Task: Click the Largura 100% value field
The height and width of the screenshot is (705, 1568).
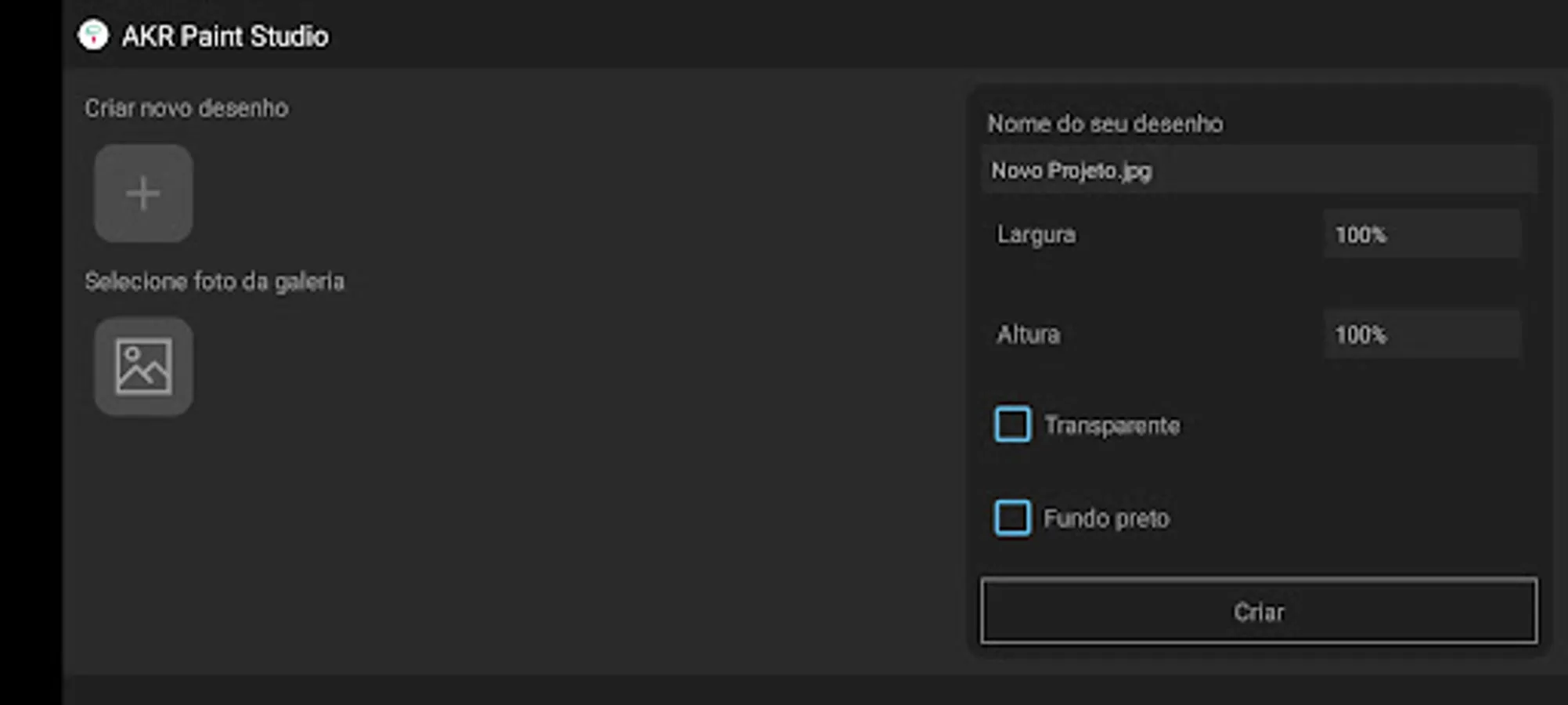Action: tap(1421, 234)
